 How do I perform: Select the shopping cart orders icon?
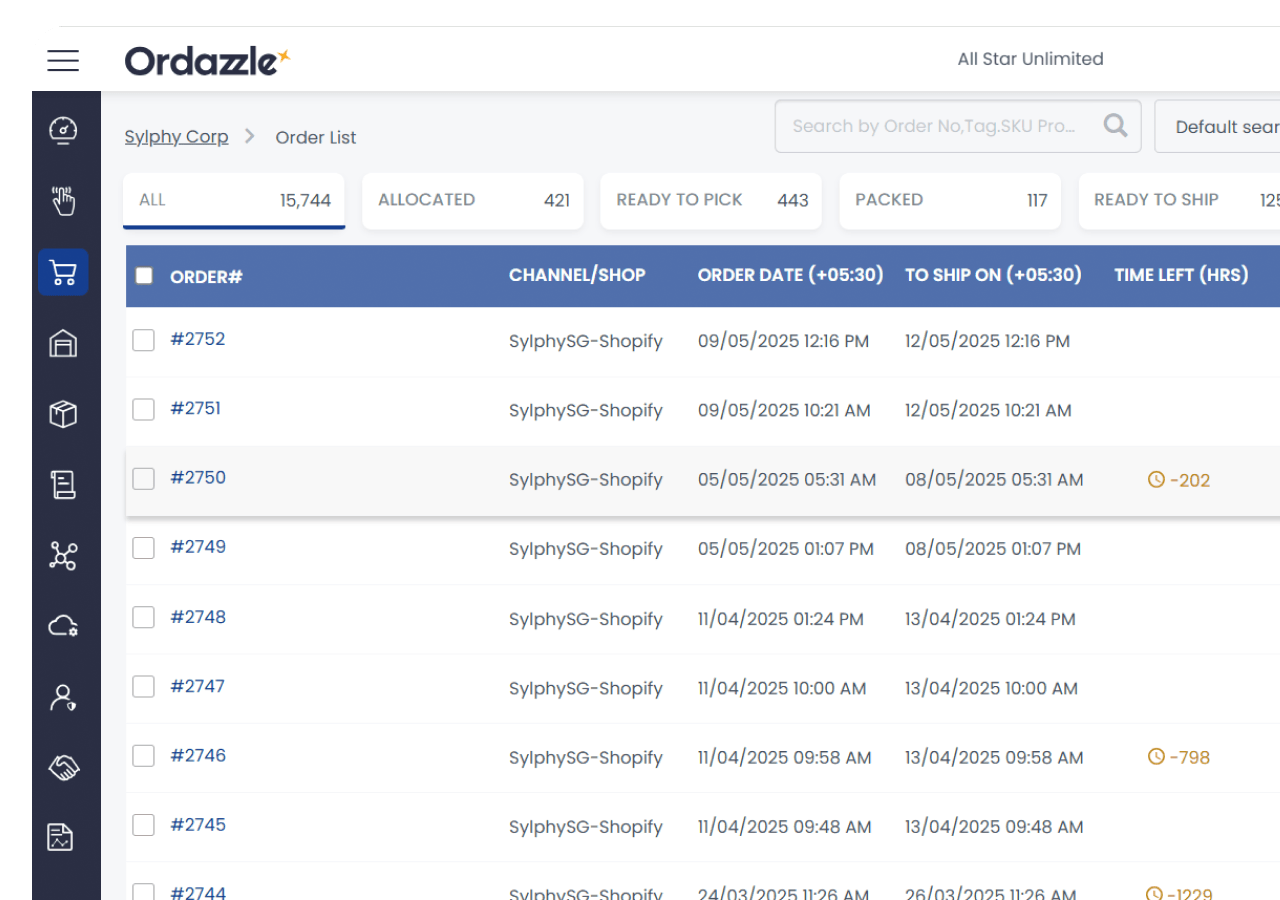click(64, 273)
